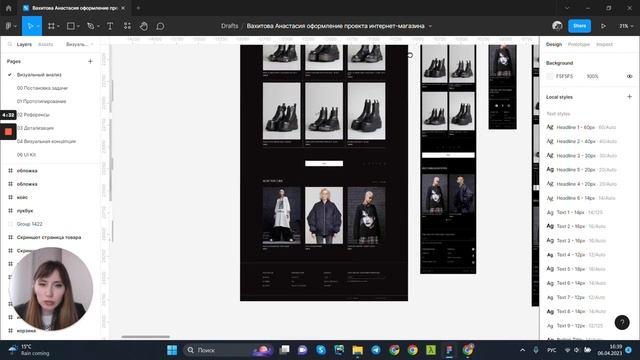
Task: Select the Comment tool
Action: click(x=160, y=26)
